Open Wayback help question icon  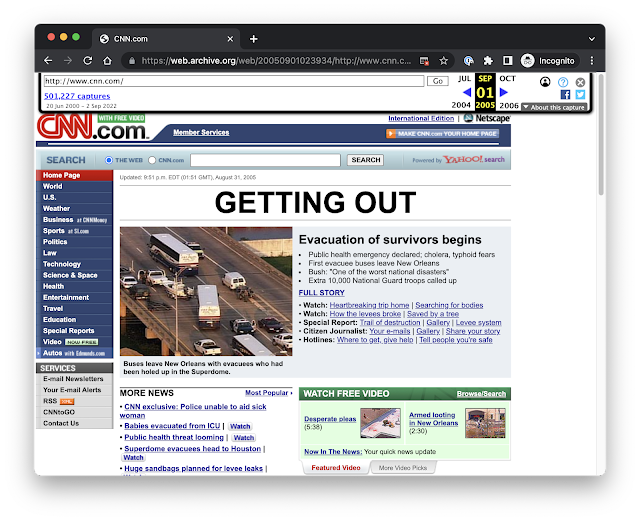(x=563, y=82)
